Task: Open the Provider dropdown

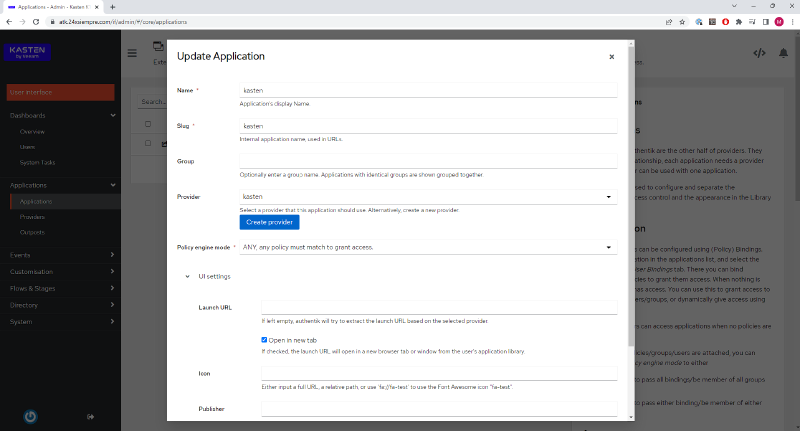Action: [x=428, y=197]
